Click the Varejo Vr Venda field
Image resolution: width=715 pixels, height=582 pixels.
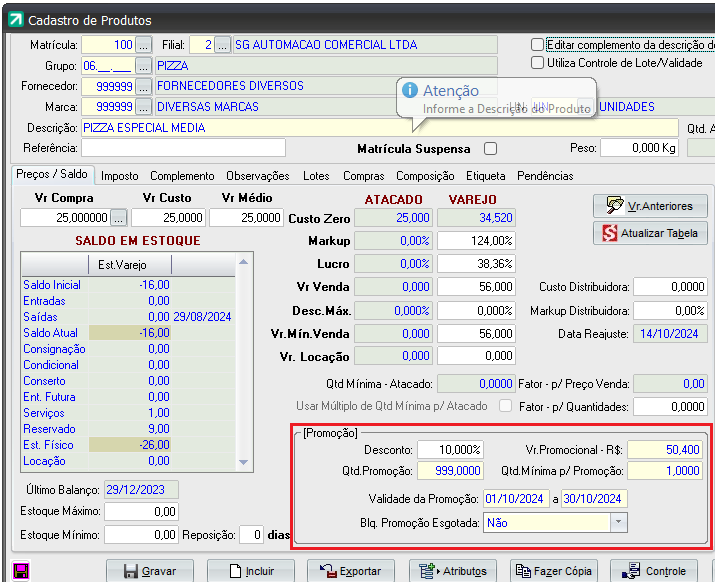pyautogui.click(x=477, y=287)
